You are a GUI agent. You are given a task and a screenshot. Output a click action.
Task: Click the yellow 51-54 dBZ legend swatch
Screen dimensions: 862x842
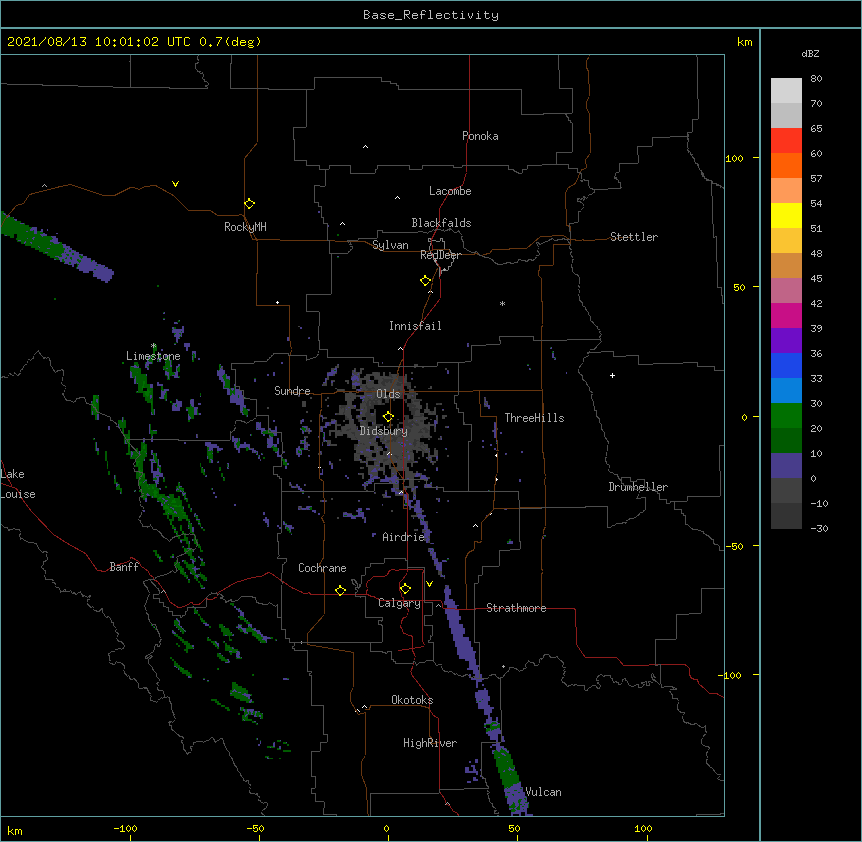[786, 215]
